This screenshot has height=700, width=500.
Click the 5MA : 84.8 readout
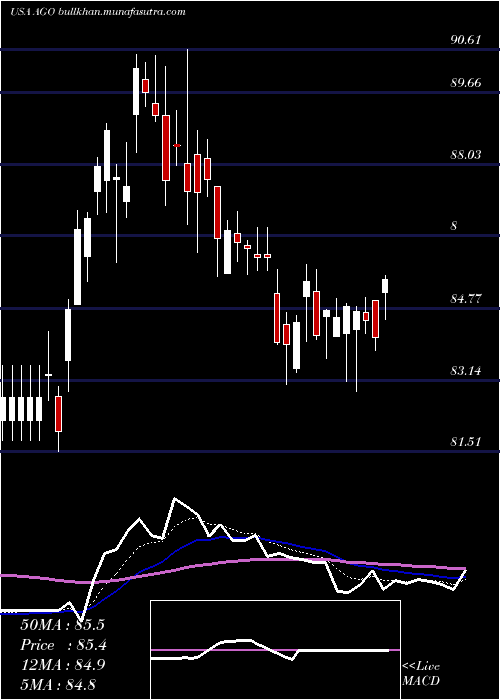(58, 684)
